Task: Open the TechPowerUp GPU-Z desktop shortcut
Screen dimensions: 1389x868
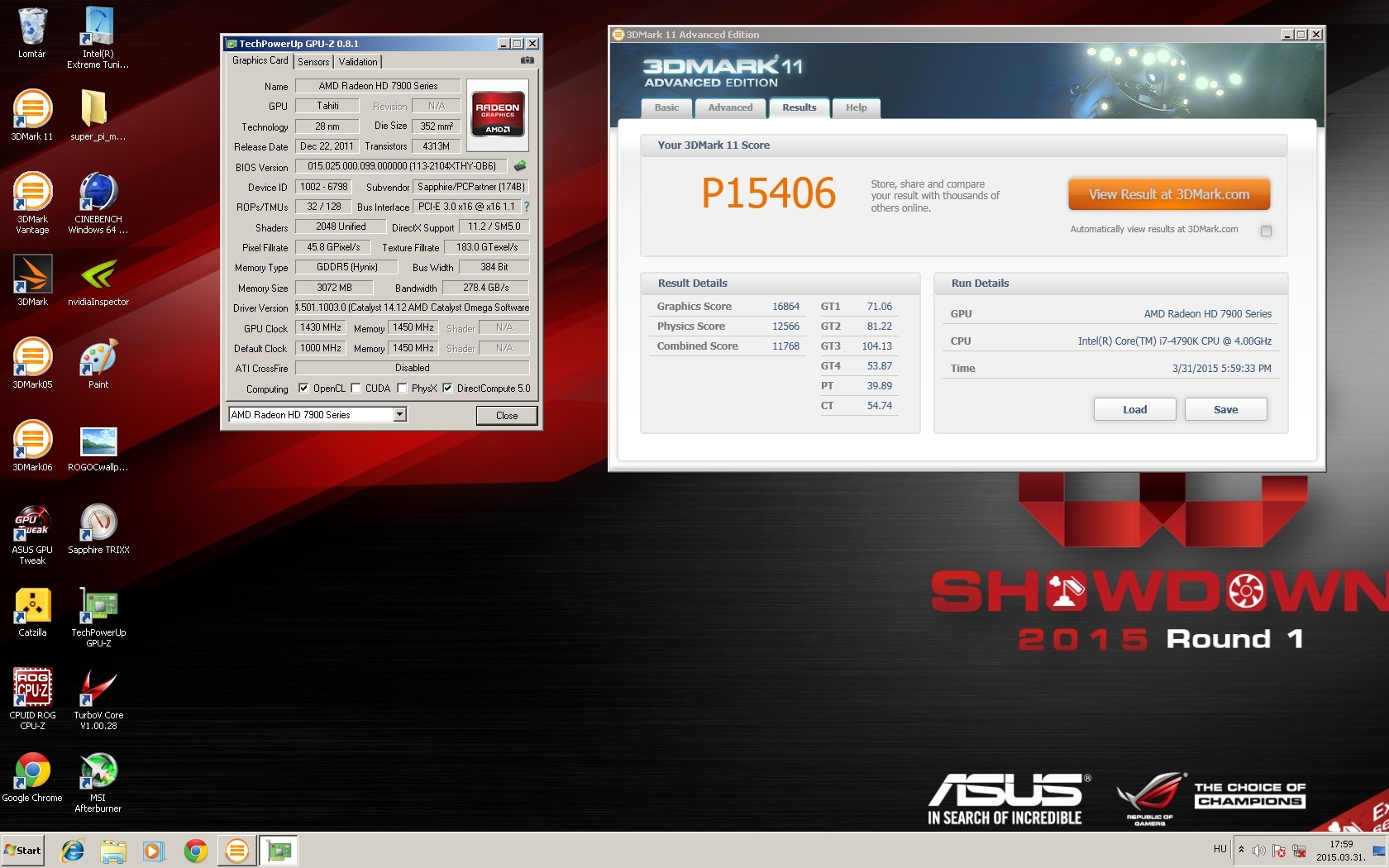Action: pos(98,617)
